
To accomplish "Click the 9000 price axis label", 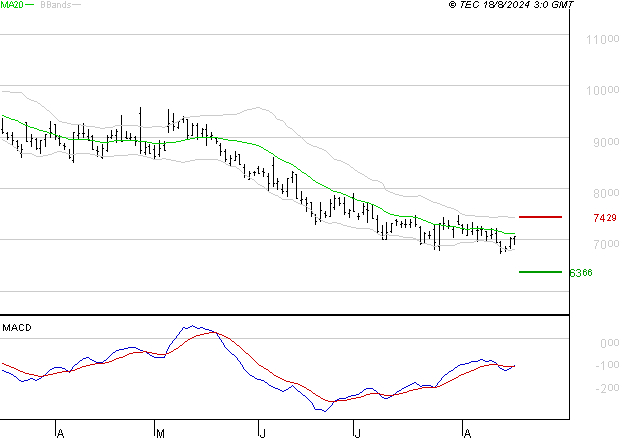I will click(x=606, y=142).
